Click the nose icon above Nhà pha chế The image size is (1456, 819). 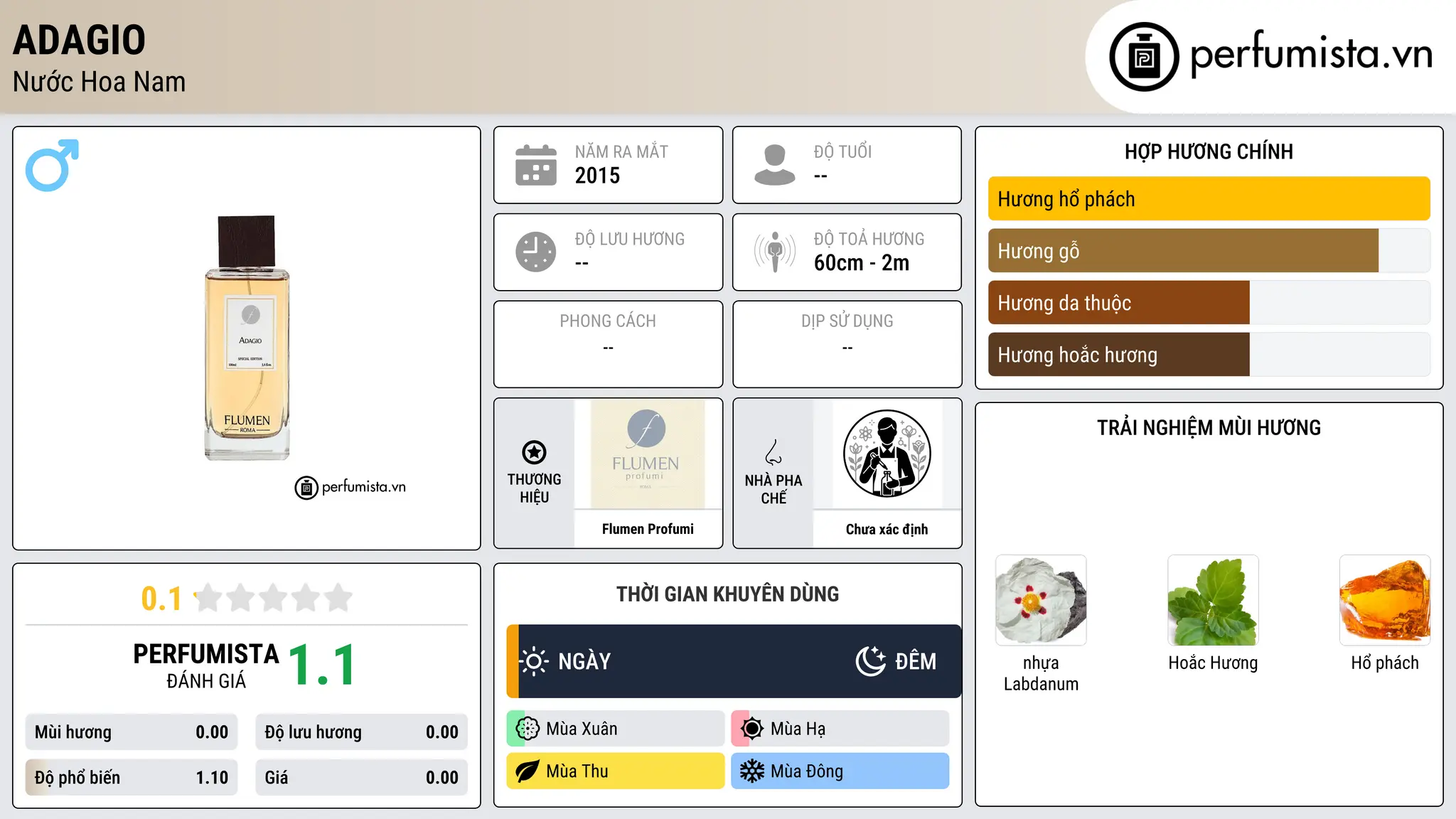773,452
